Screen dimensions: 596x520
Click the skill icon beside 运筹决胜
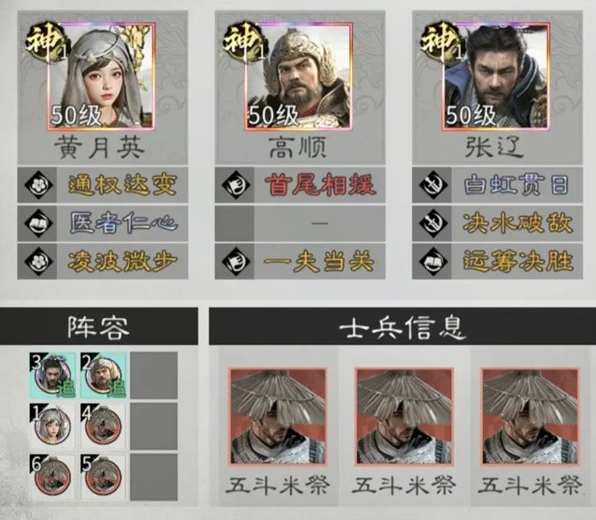coord(433,262)
